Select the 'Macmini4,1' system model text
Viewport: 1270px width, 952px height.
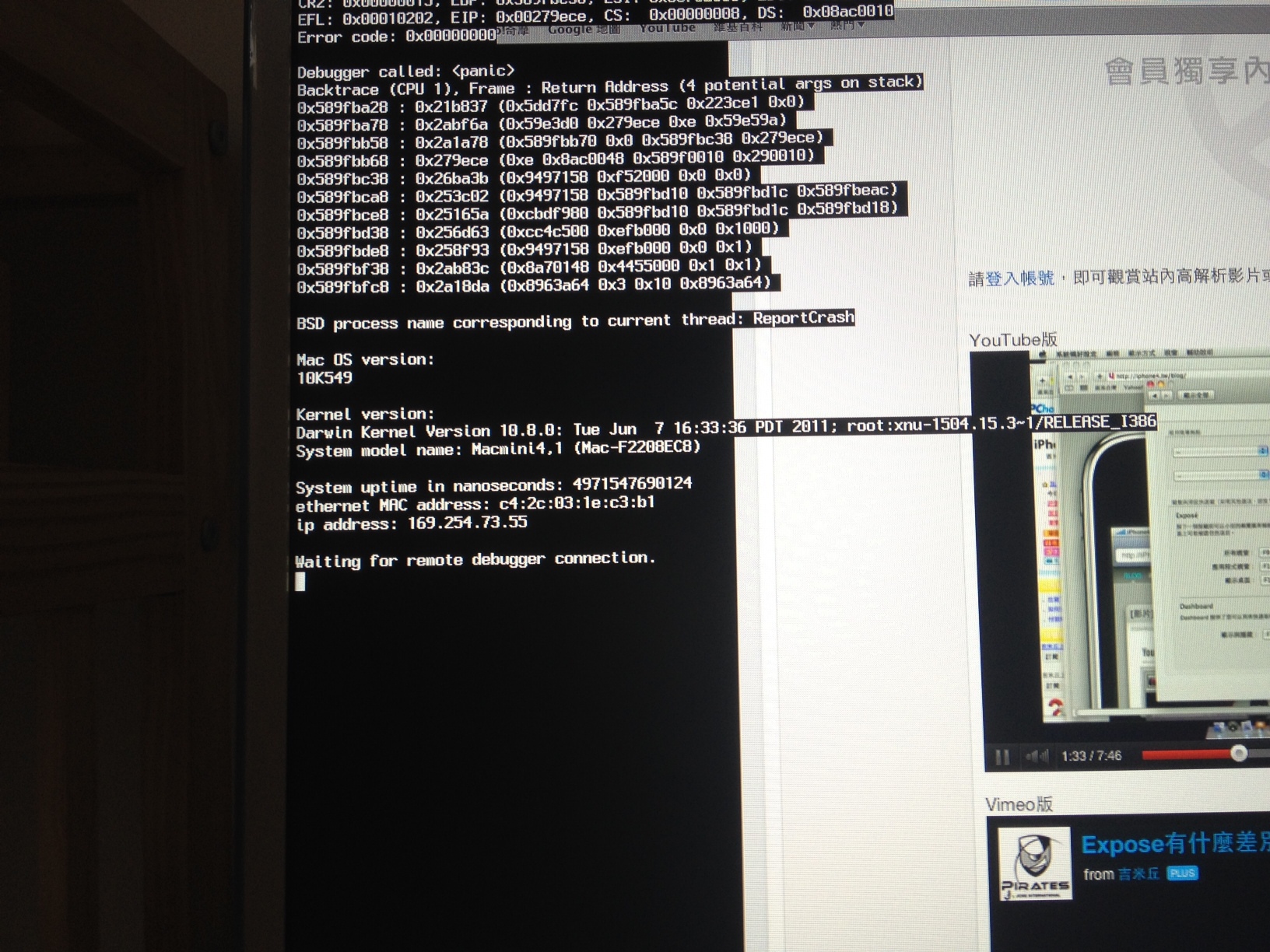coord(517,449)
